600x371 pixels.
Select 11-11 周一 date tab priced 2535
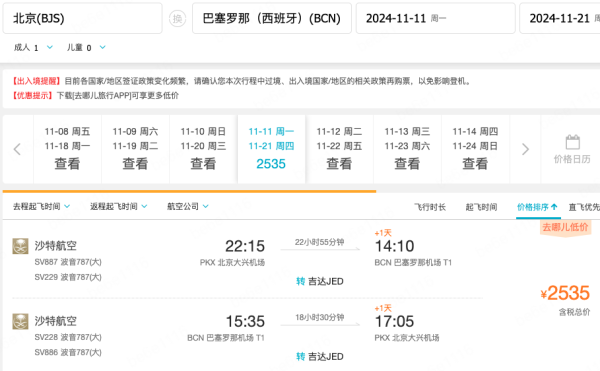point(271,149)
